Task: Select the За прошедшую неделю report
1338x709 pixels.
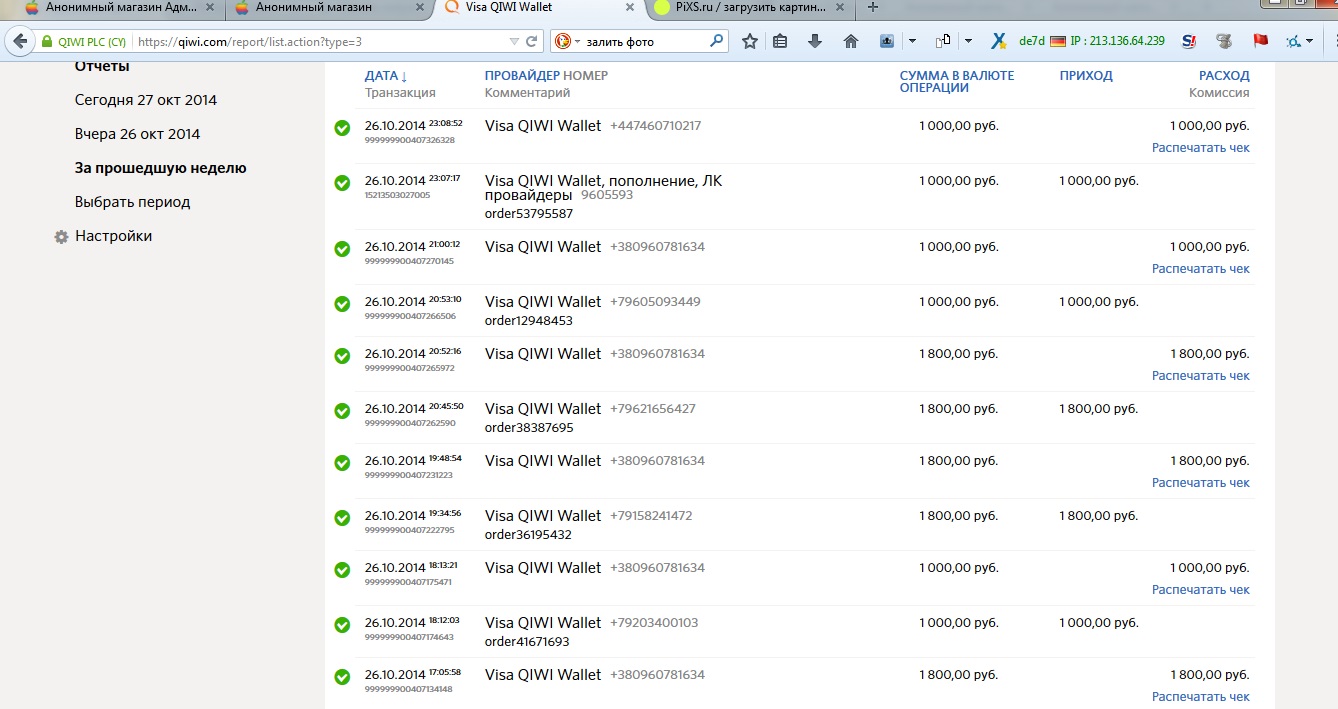Action: click(161, 168)
